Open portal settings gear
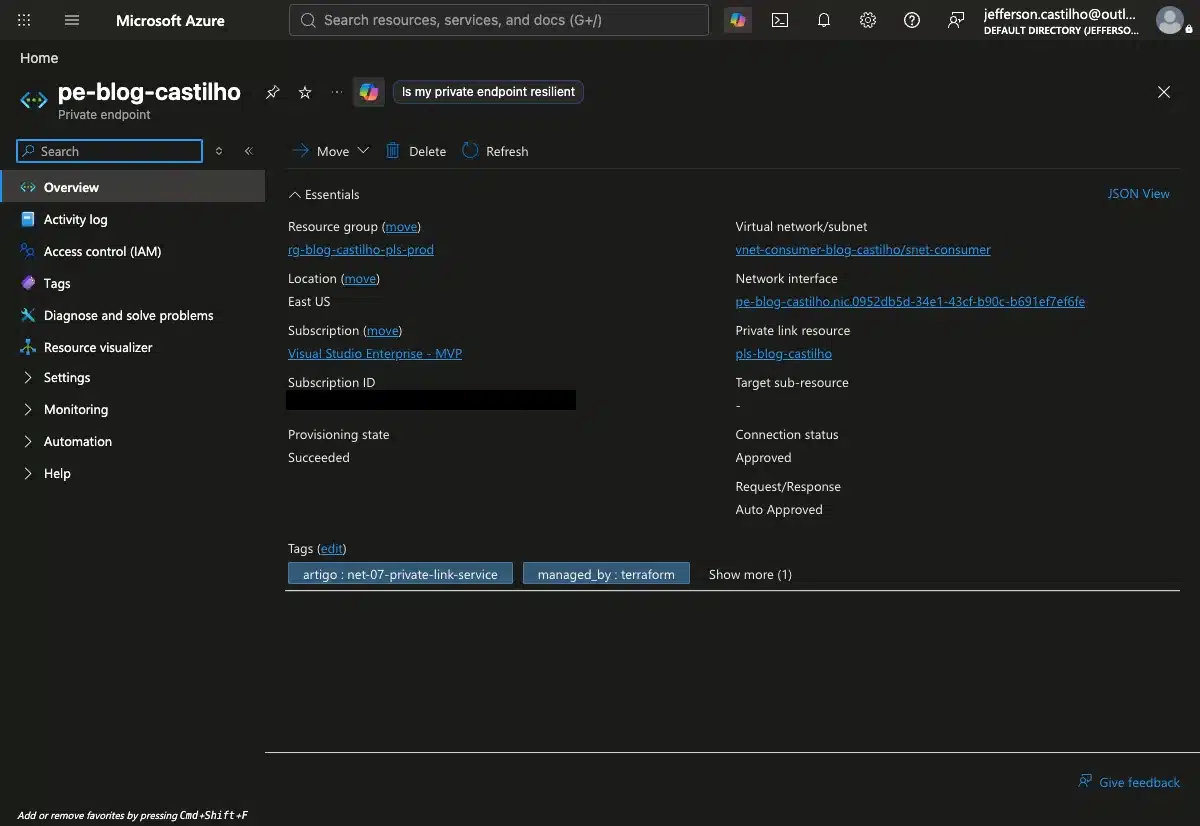This screenshot has width=1200, height=826. click(868, 20)
